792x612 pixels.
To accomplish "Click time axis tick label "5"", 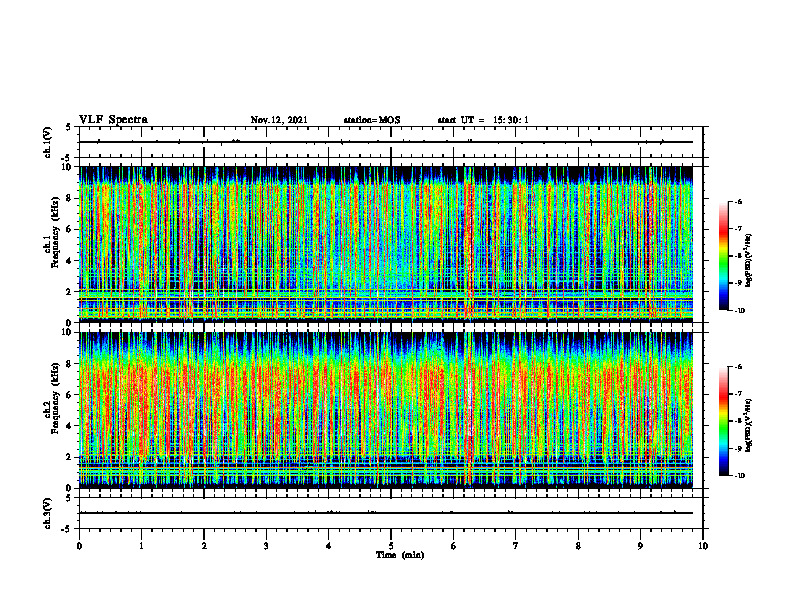I will (x=391, y=546).
